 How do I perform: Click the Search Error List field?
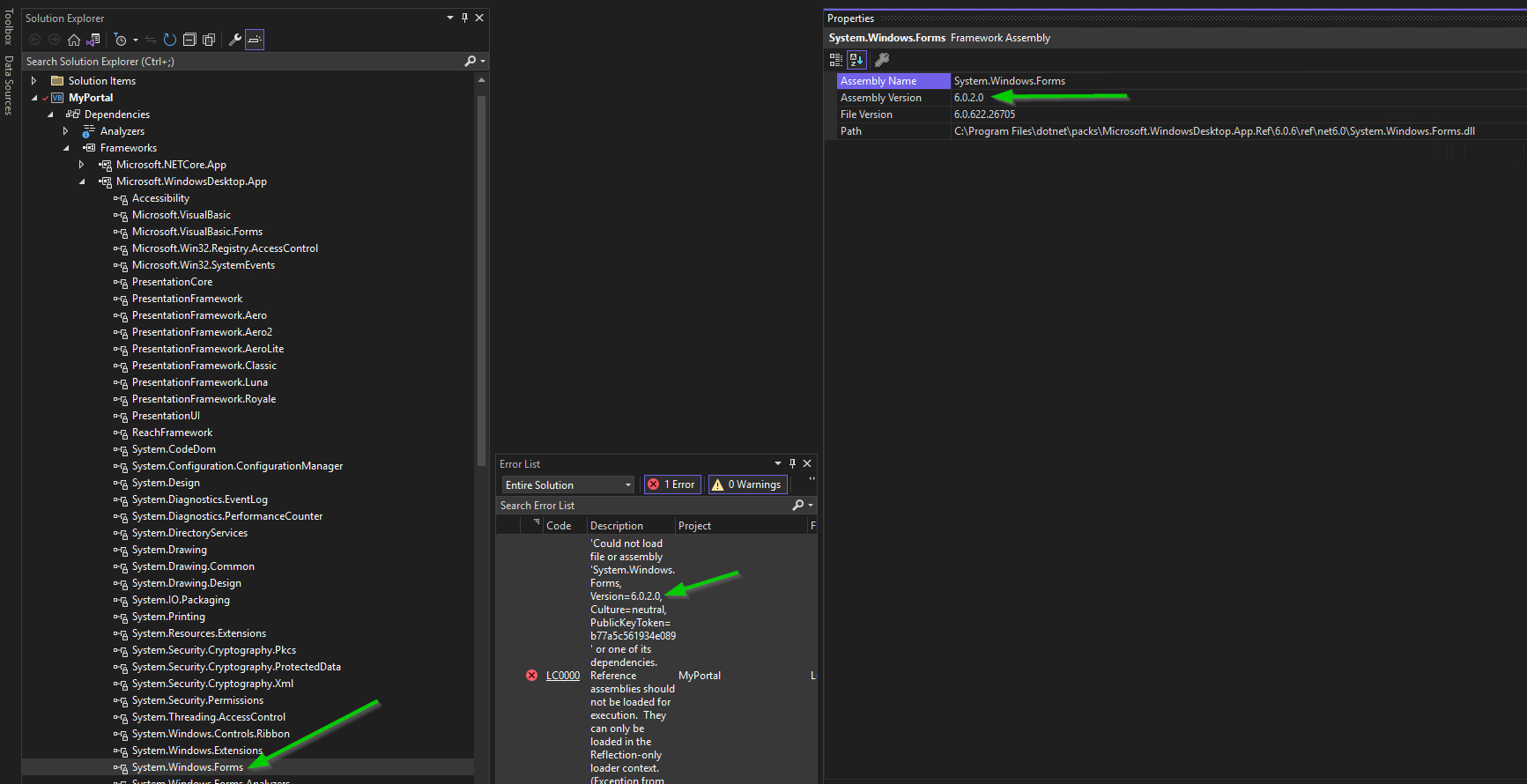click(643, 506)
